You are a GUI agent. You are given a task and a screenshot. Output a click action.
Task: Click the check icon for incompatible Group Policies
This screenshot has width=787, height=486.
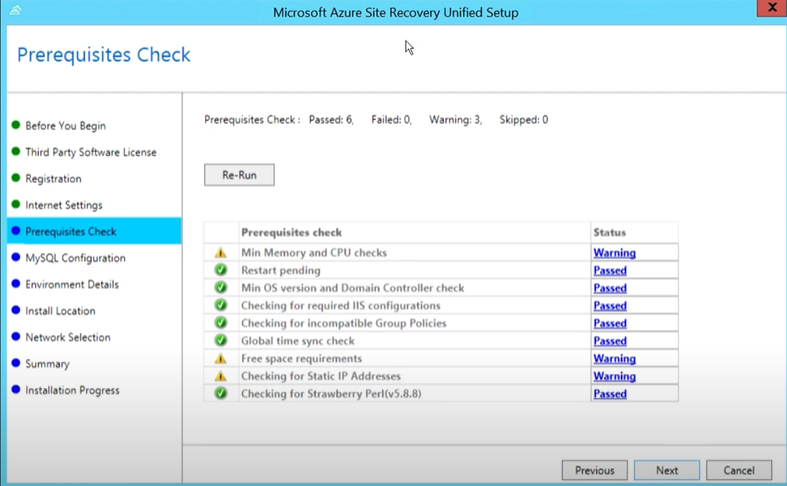click(x=220, y=323)
